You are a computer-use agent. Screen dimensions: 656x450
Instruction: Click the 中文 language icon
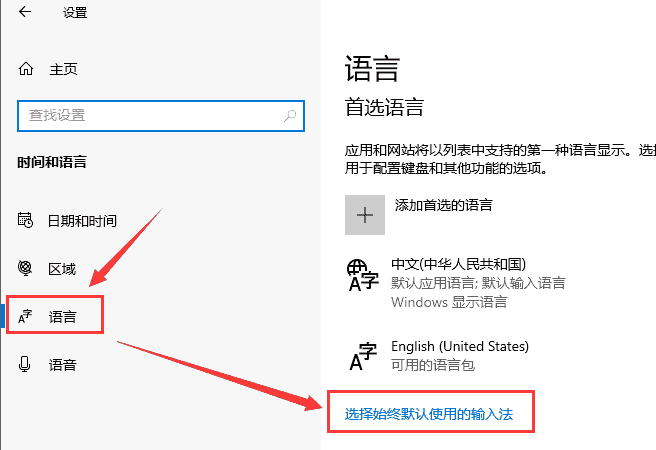click(x=363, y=275)
